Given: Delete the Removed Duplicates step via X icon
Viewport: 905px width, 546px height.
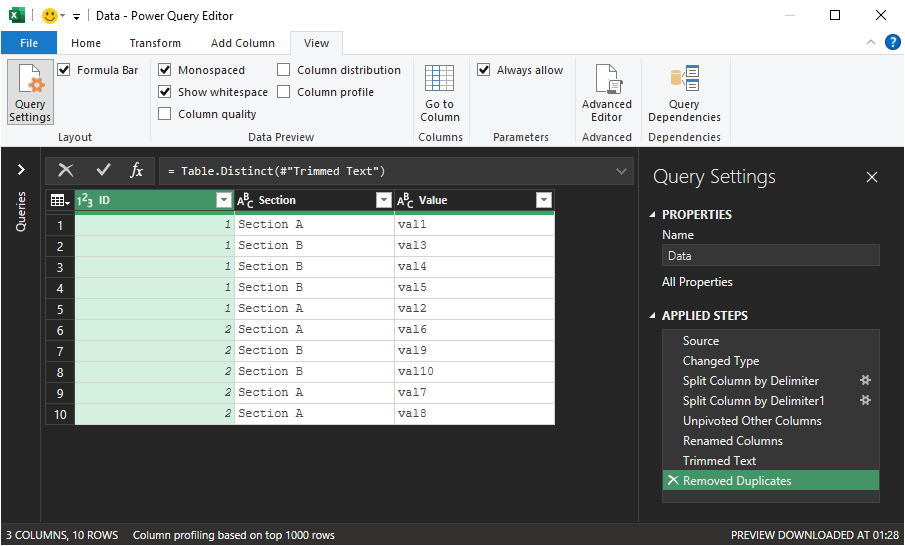Looking at the screenshot, I should (672, 480).
